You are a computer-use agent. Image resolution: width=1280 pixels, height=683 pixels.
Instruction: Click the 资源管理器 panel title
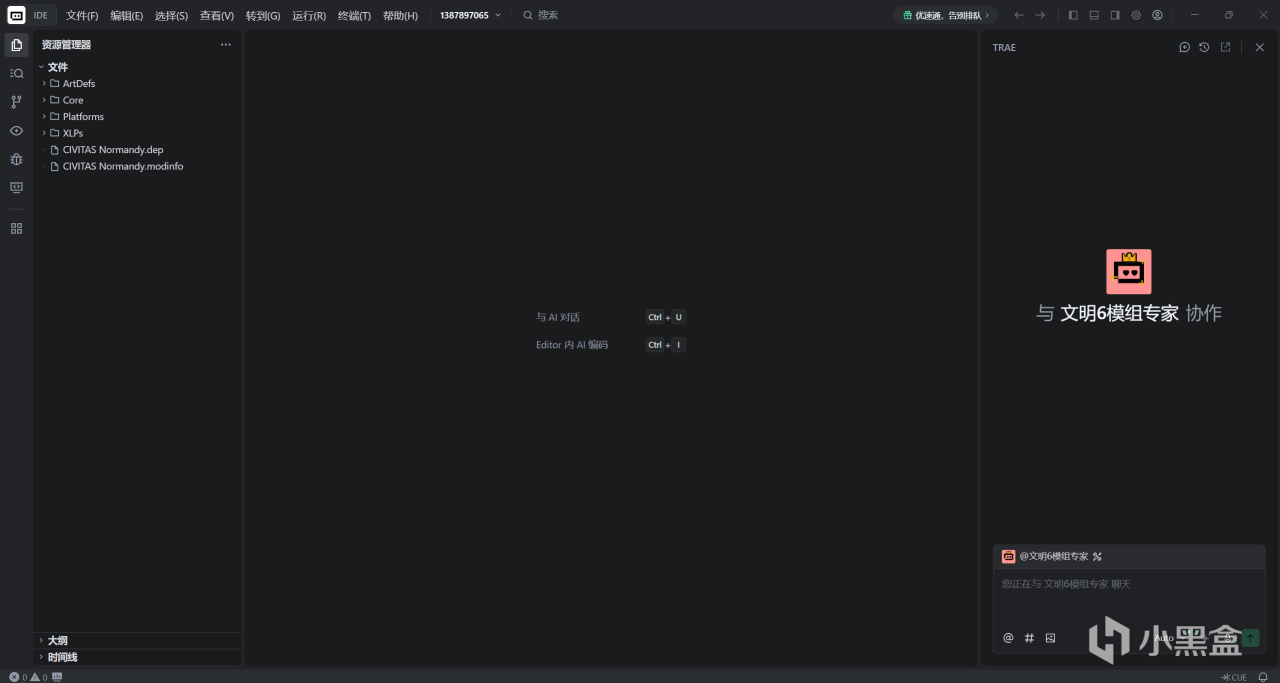[66, 45]
